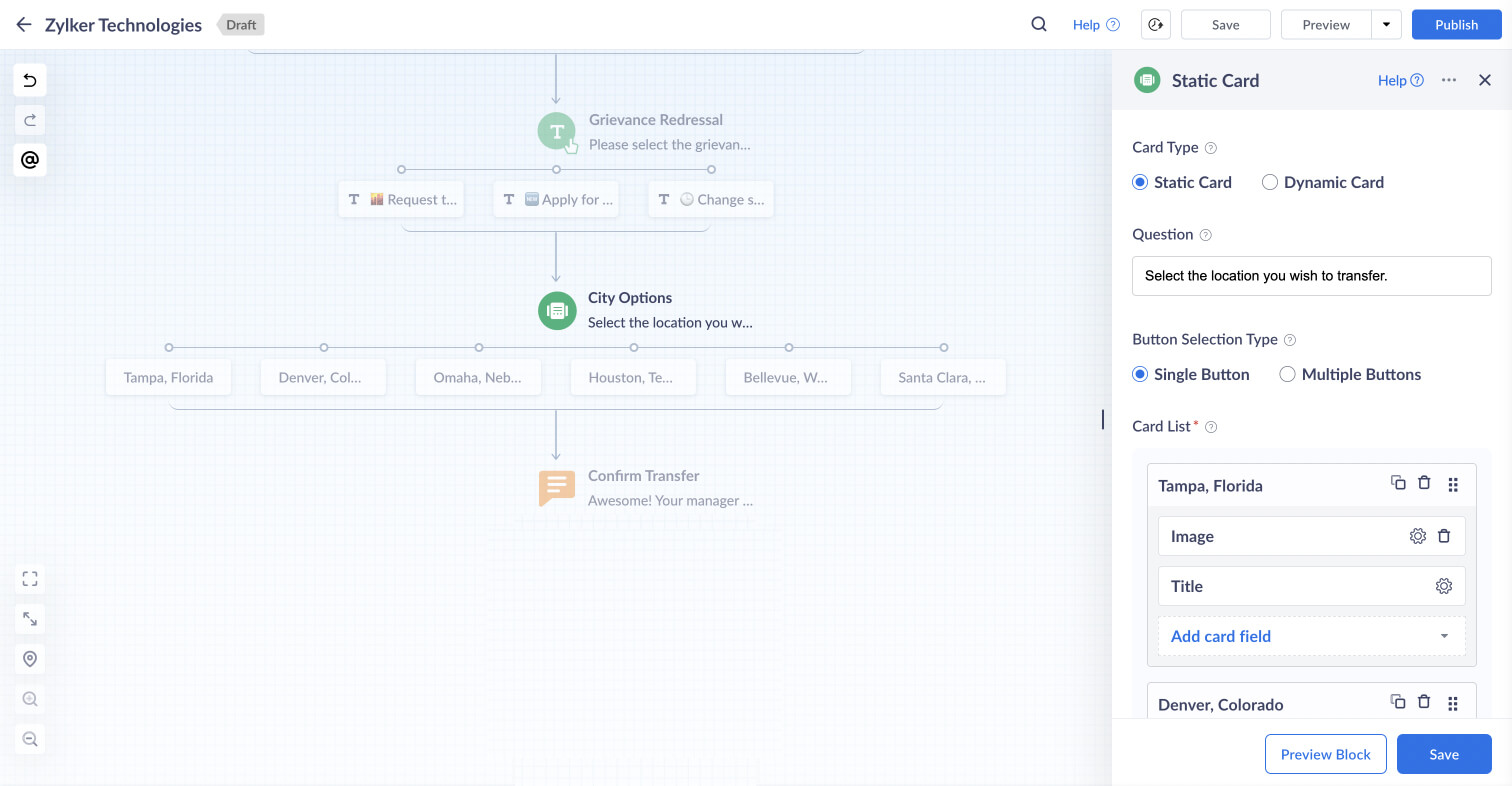Zoom in on the canvas

(x=30, y=699)
